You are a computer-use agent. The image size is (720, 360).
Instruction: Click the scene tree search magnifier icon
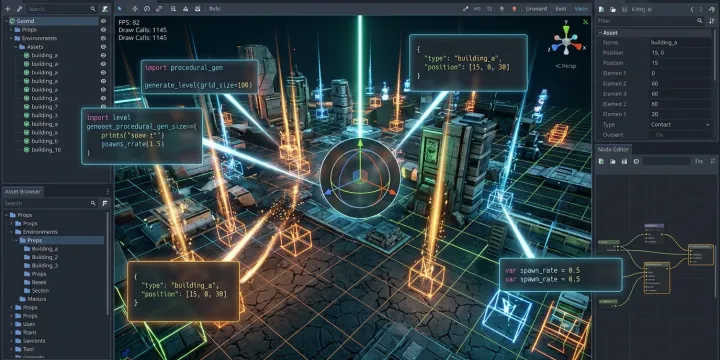pos(93,9)
